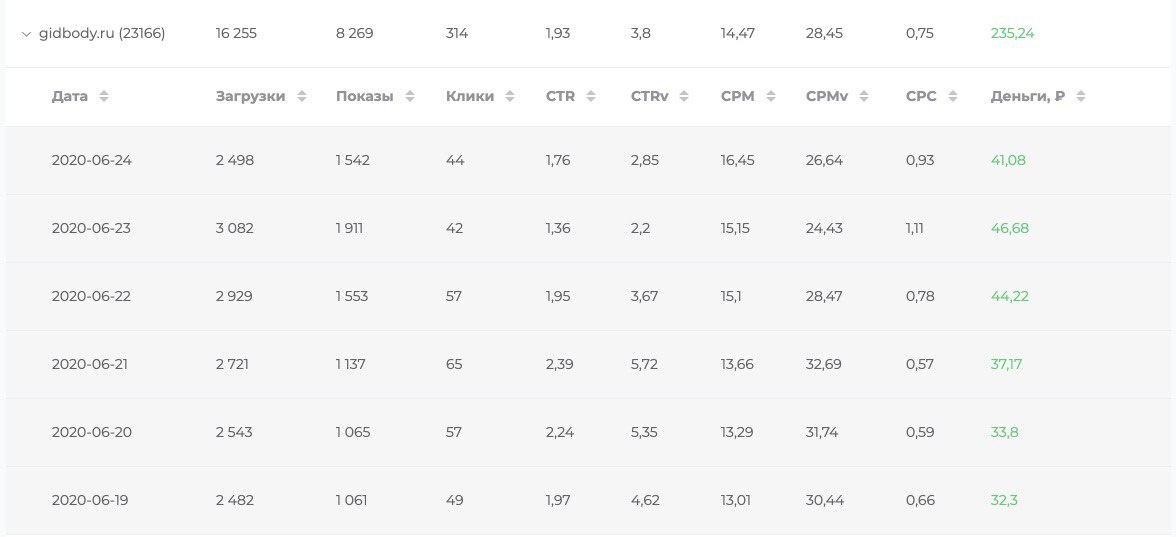The image size is (1176, 537).
Task: Click the green total 235,24 amount
Action: [x=1012, y=34]
